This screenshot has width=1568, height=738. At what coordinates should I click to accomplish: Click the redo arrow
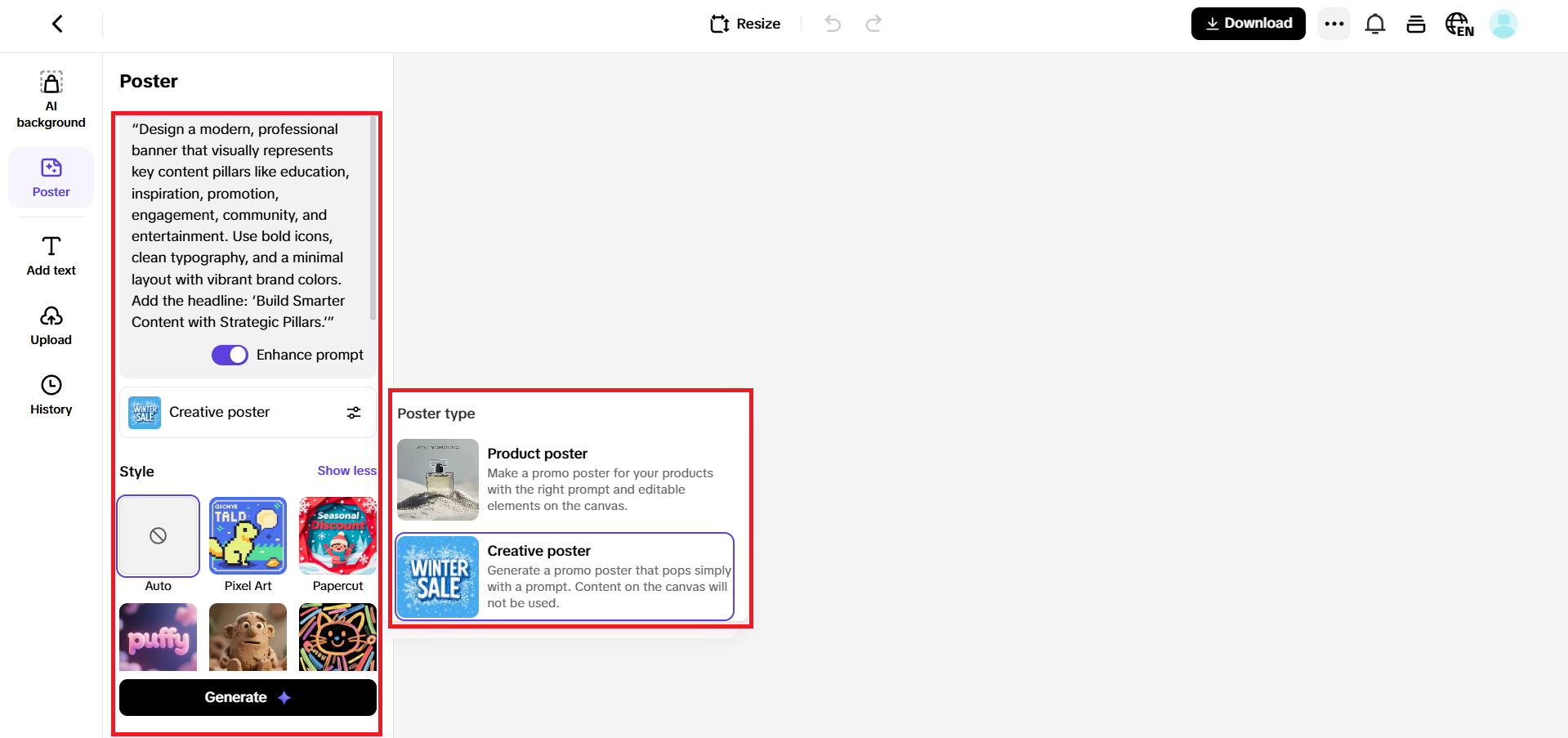click(873, 24)
